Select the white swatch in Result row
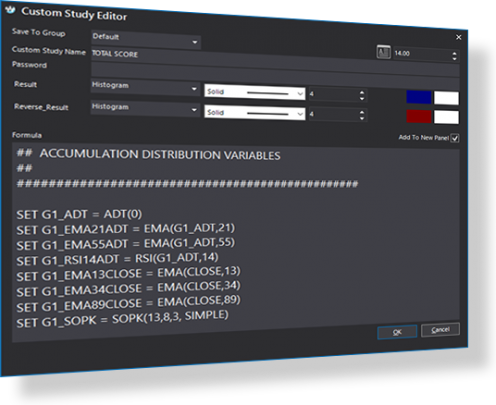Screen dimensions: 496x405 [x=446, y=98]
